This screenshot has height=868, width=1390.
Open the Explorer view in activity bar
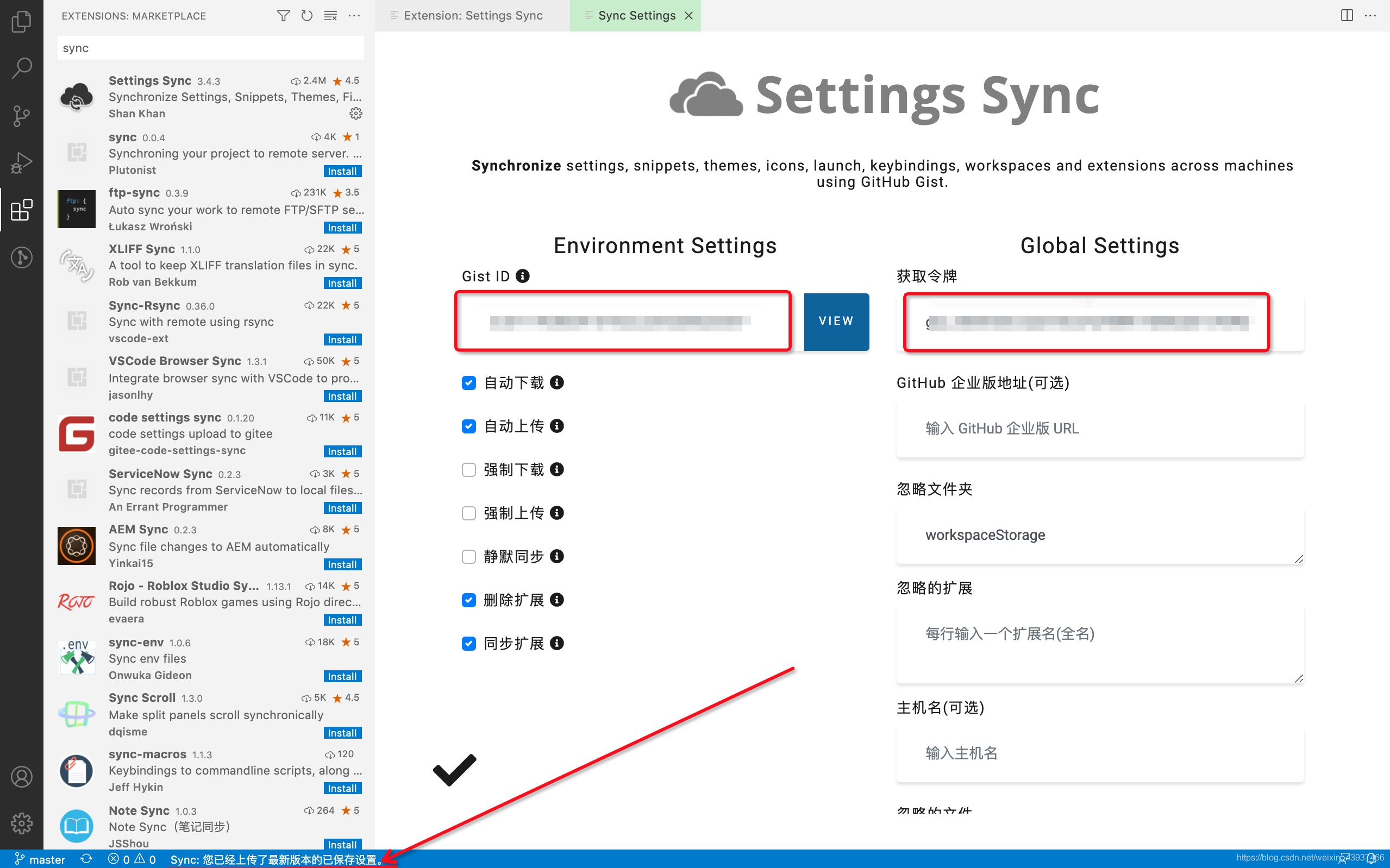21,22
